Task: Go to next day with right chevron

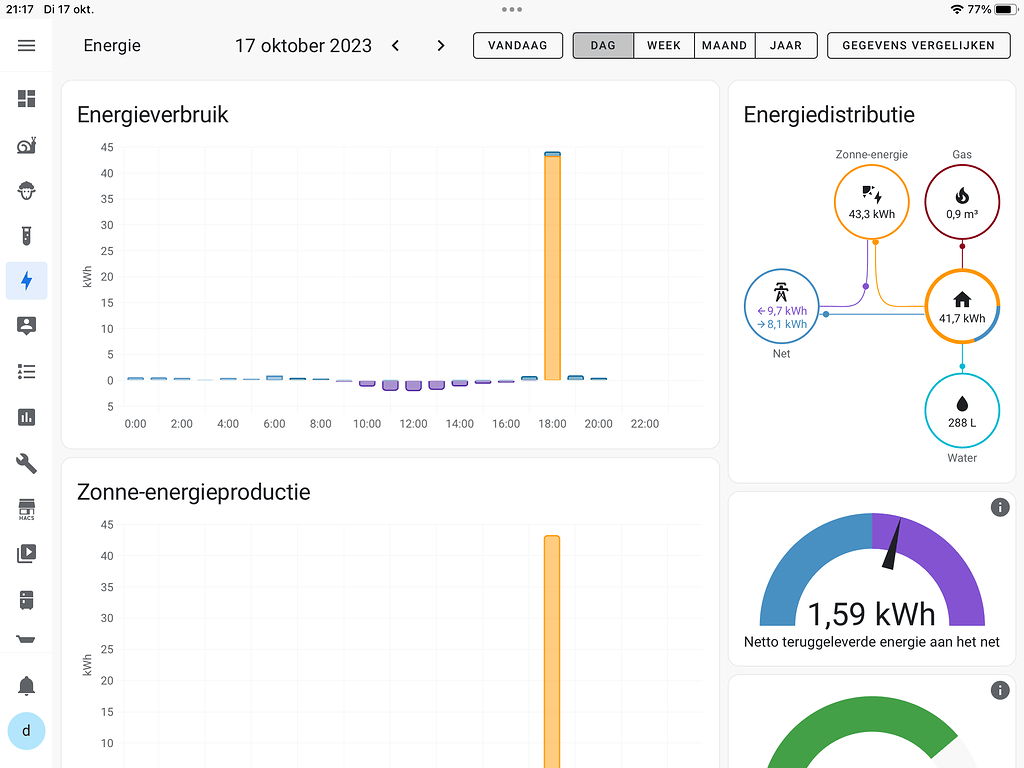Action: point(441,46)
